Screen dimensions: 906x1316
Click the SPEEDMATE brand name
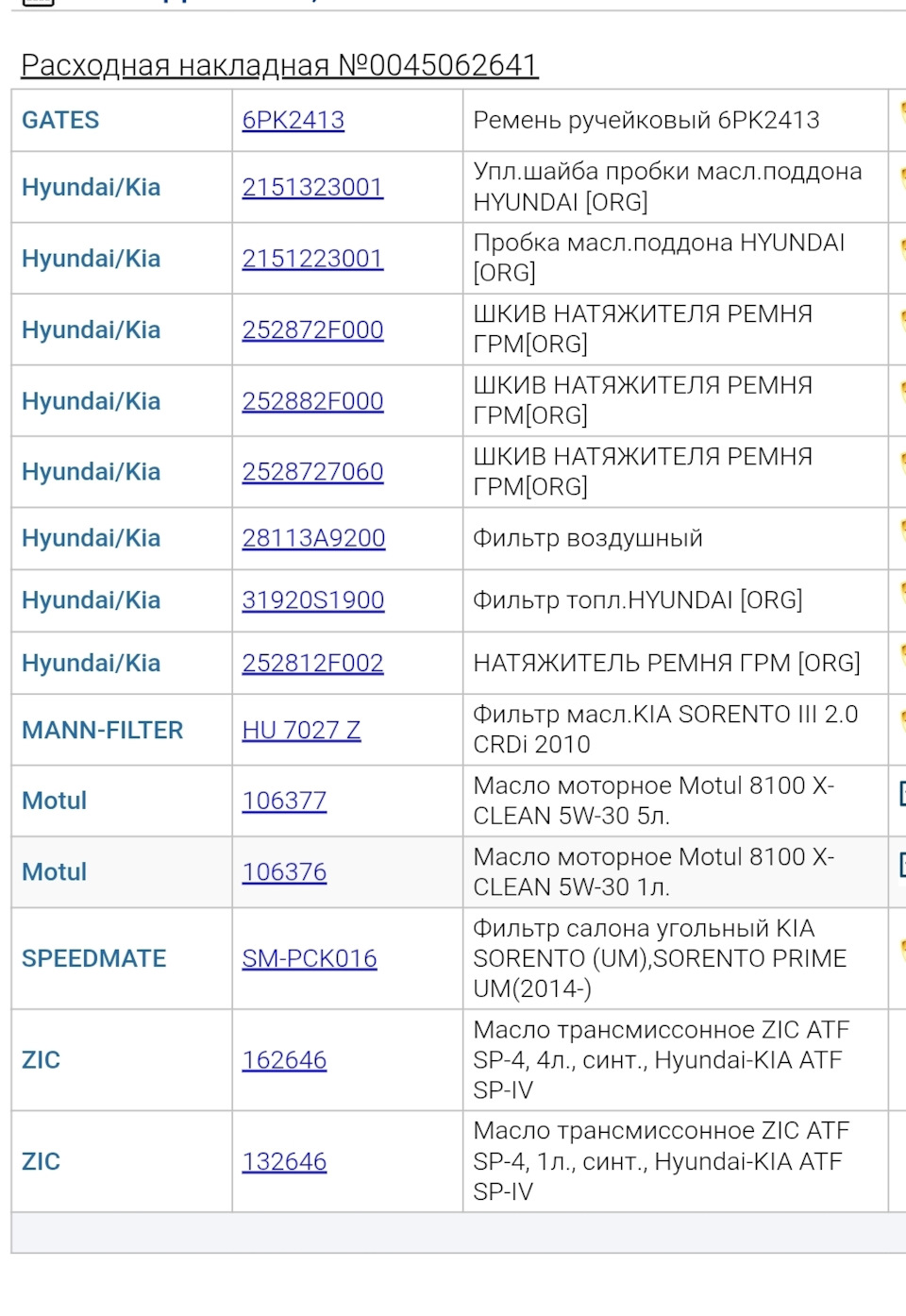[x=93, y=958]
